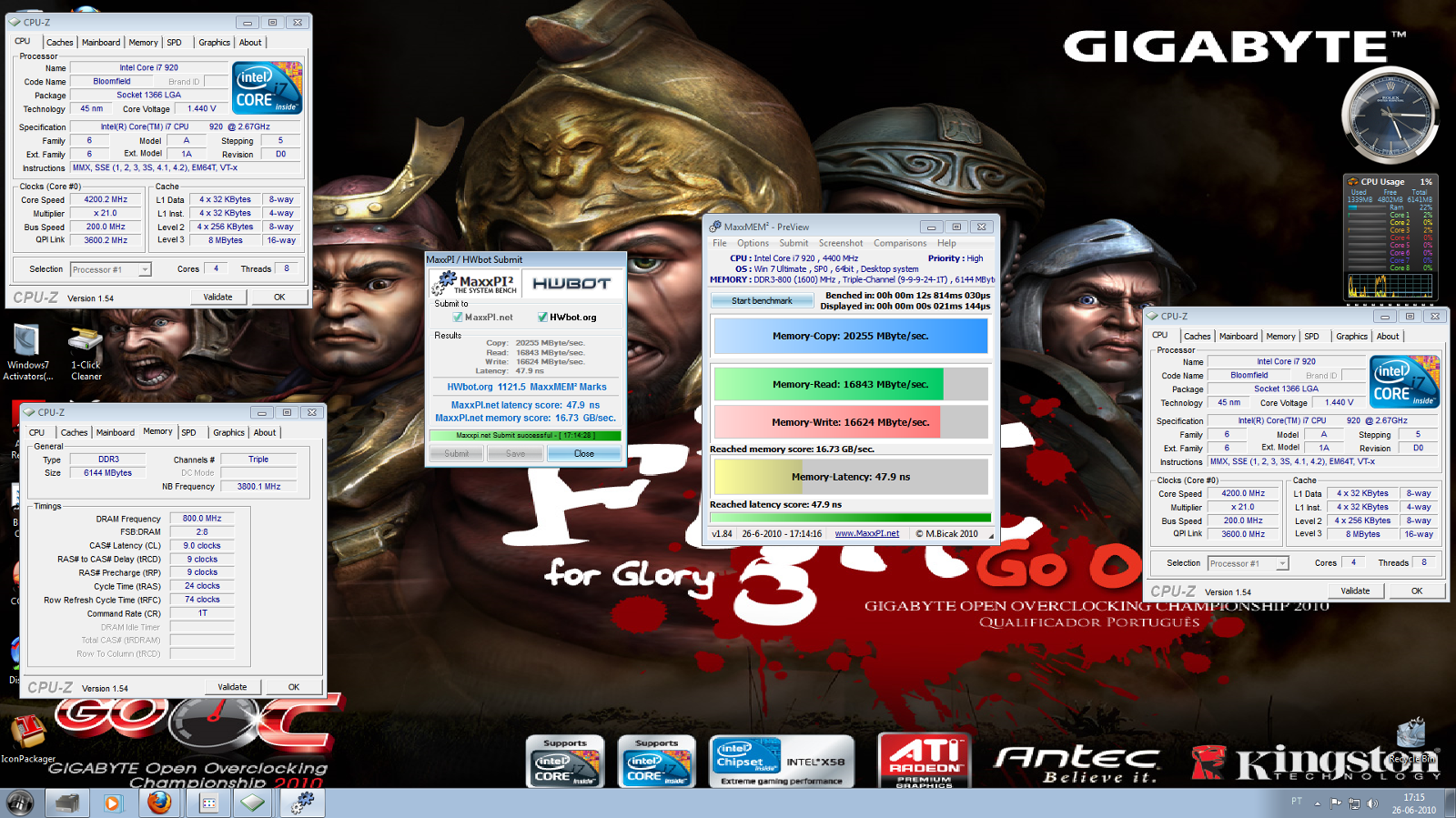The image size is (1456, 818).
Task: Launch Windows Media Player from taskbar
Action: [x=112, y=803]
